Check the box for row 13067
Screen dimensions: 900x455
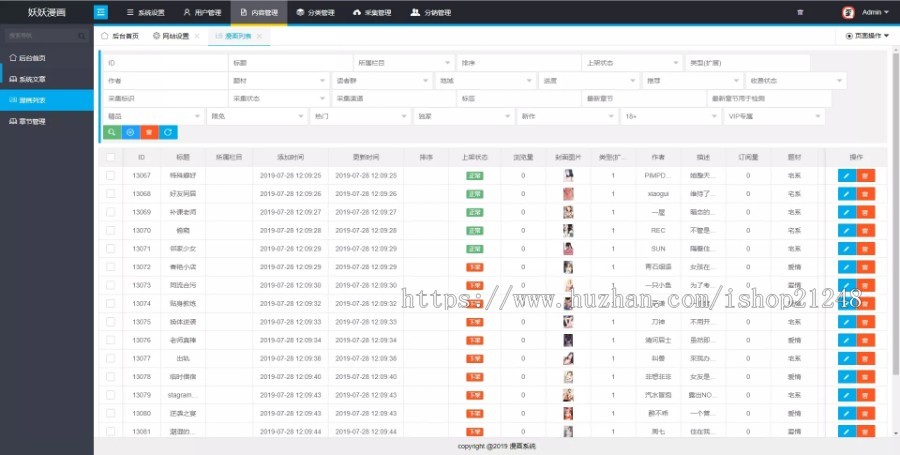coord(111,175)
